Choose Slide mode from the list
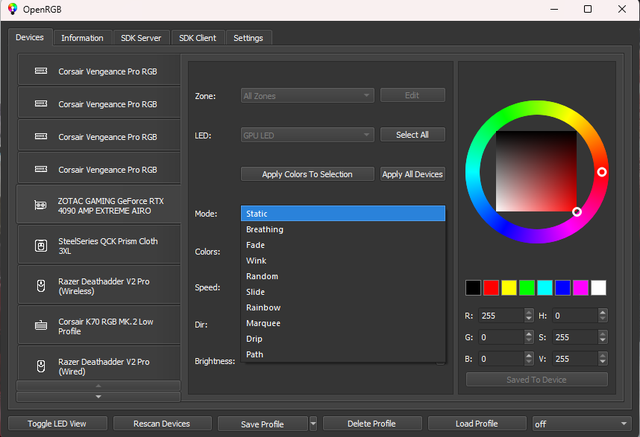This screenshot has width=640, height=437. coord(343,292)
